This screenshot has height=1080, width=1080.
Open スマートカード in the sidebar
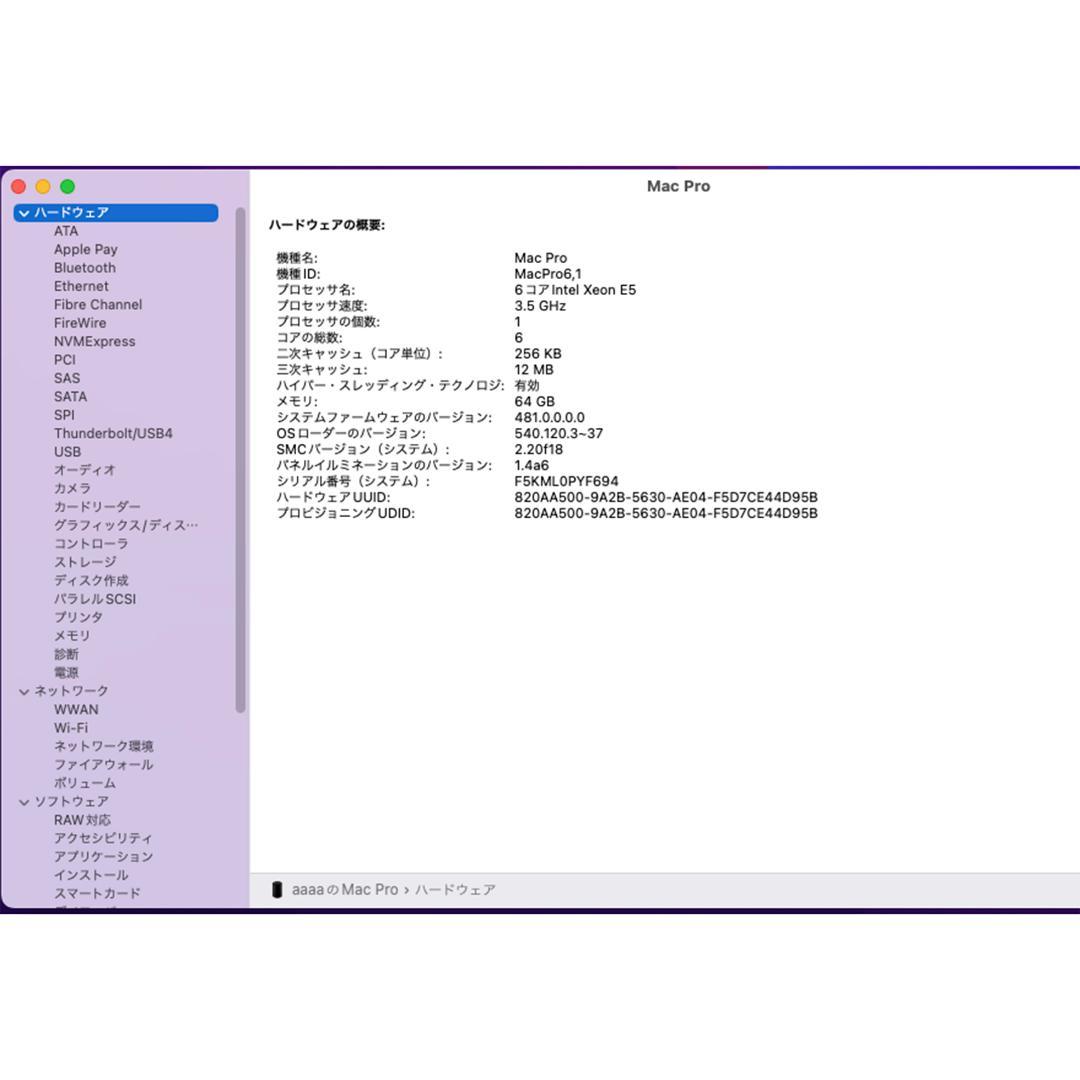click(97, 893)
